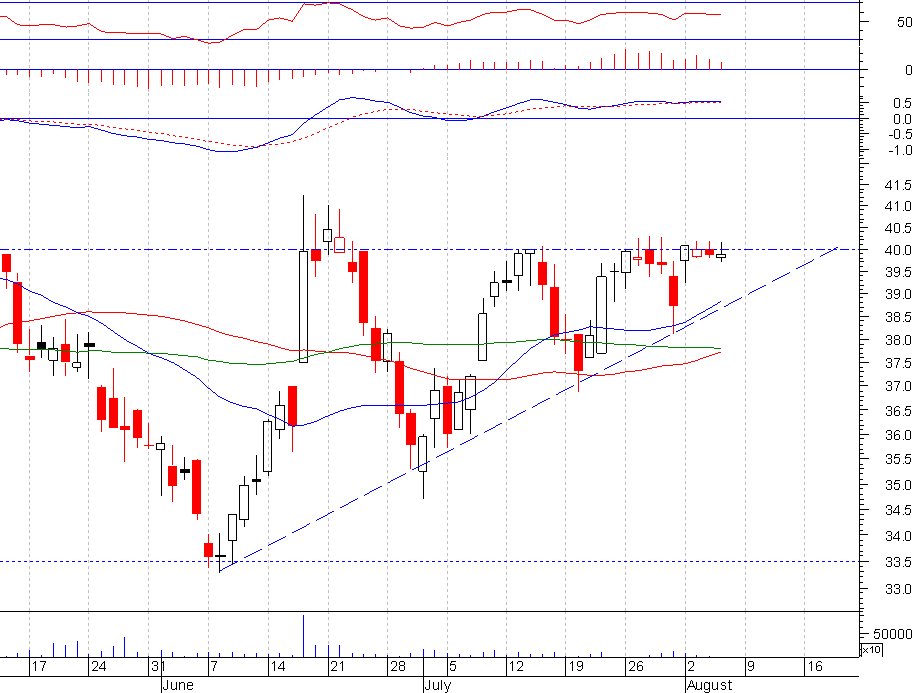This screenshot has height=693, width=916.
Task: Pick the -1.0 label on the MACD scale
Action: tap(900, 151)
